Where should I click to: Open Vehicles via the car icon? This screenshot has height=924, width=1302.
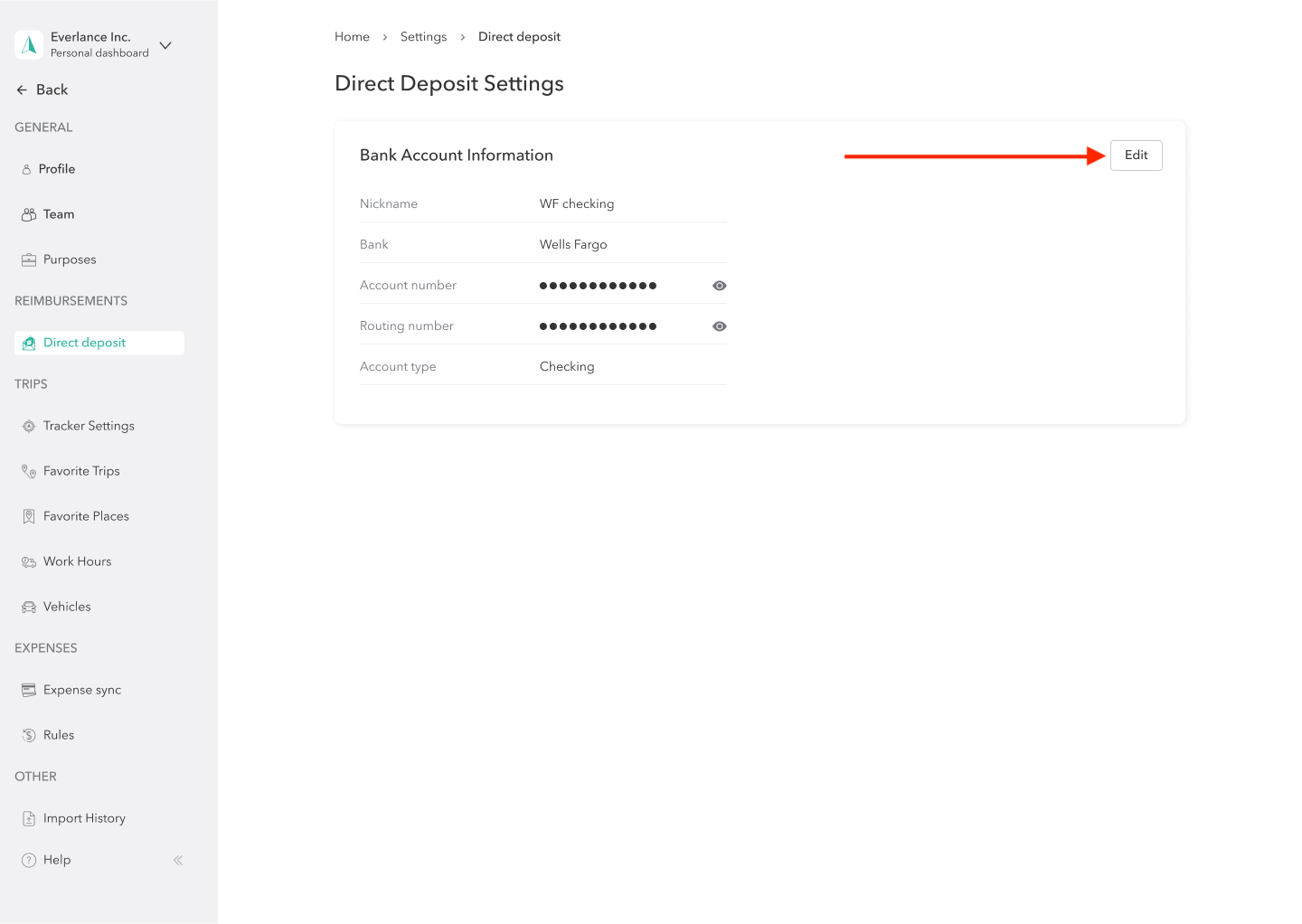28,606
